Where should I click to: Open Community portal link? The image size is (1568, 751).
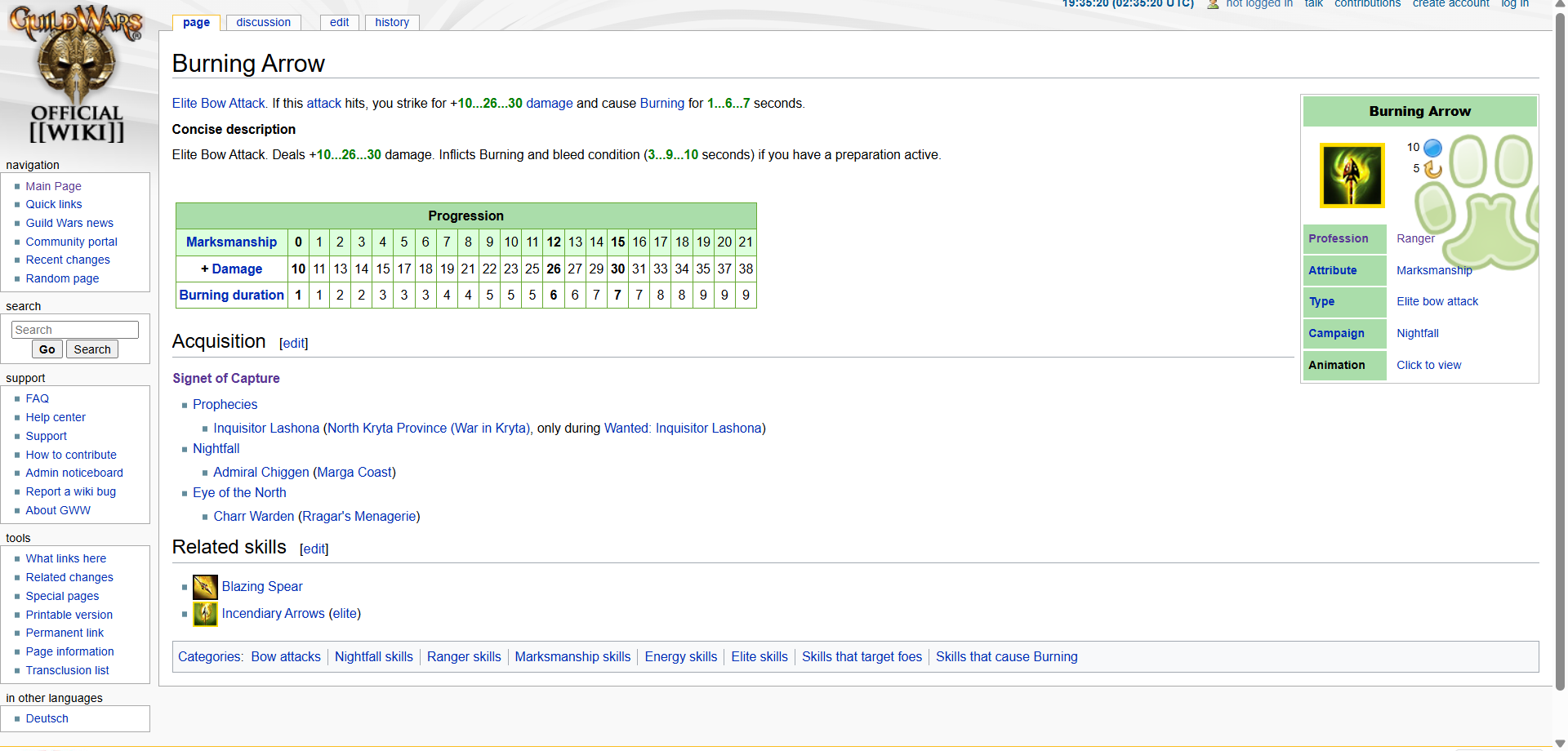71,242
